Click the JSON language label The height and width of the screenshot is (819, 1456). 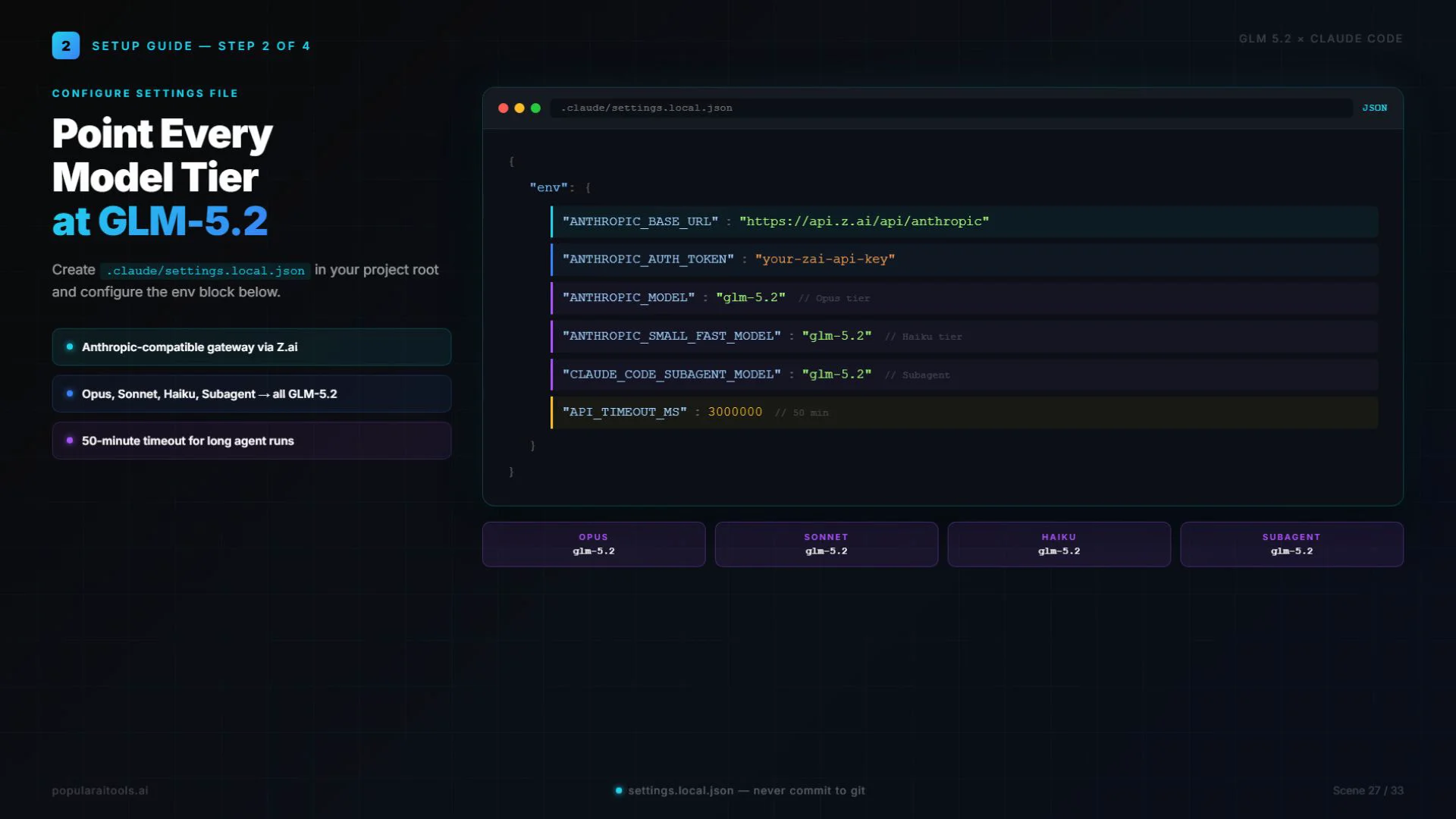coord(1374,108)
